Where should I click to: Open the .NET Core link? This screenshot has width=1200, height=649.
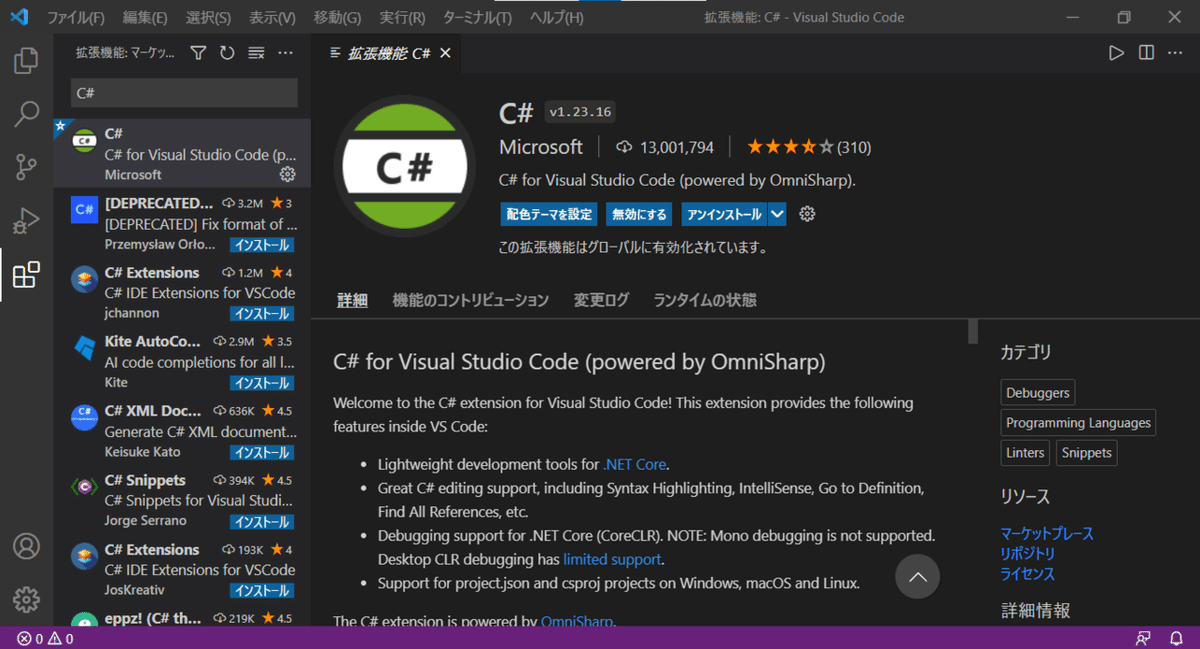coord(634,464)
